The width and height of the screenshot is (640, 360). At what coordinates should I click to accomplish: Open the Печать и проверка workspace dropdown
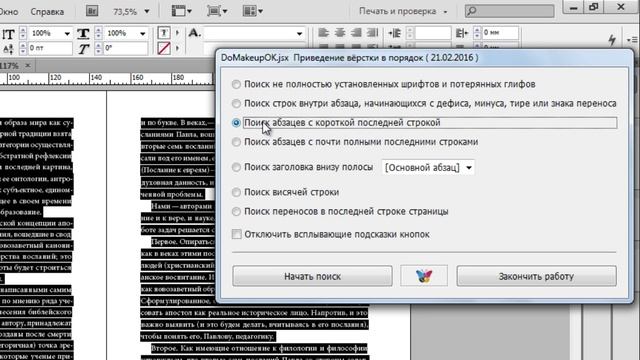click(403, 11)
